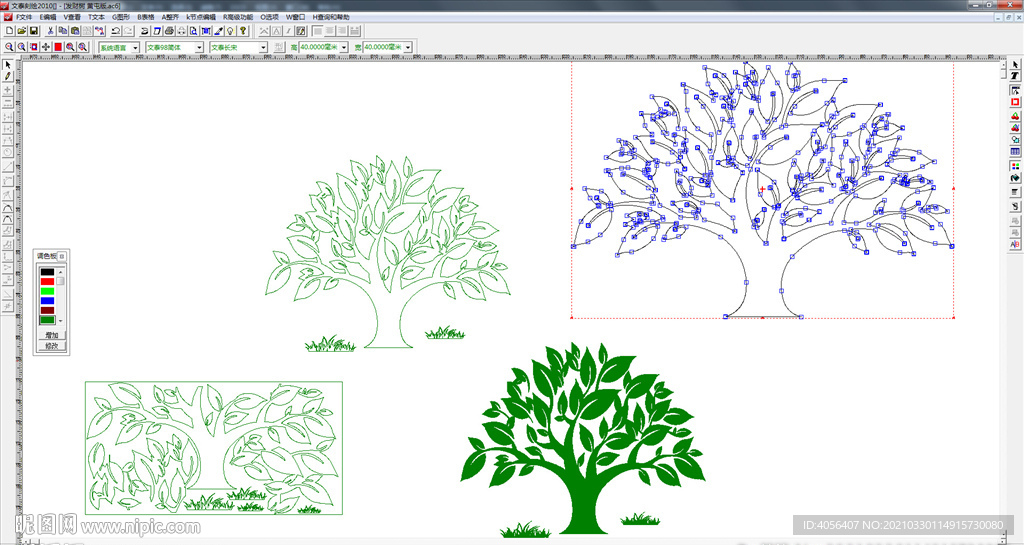Click the lightbulb icon in toolbar

[x=230, y=31]
